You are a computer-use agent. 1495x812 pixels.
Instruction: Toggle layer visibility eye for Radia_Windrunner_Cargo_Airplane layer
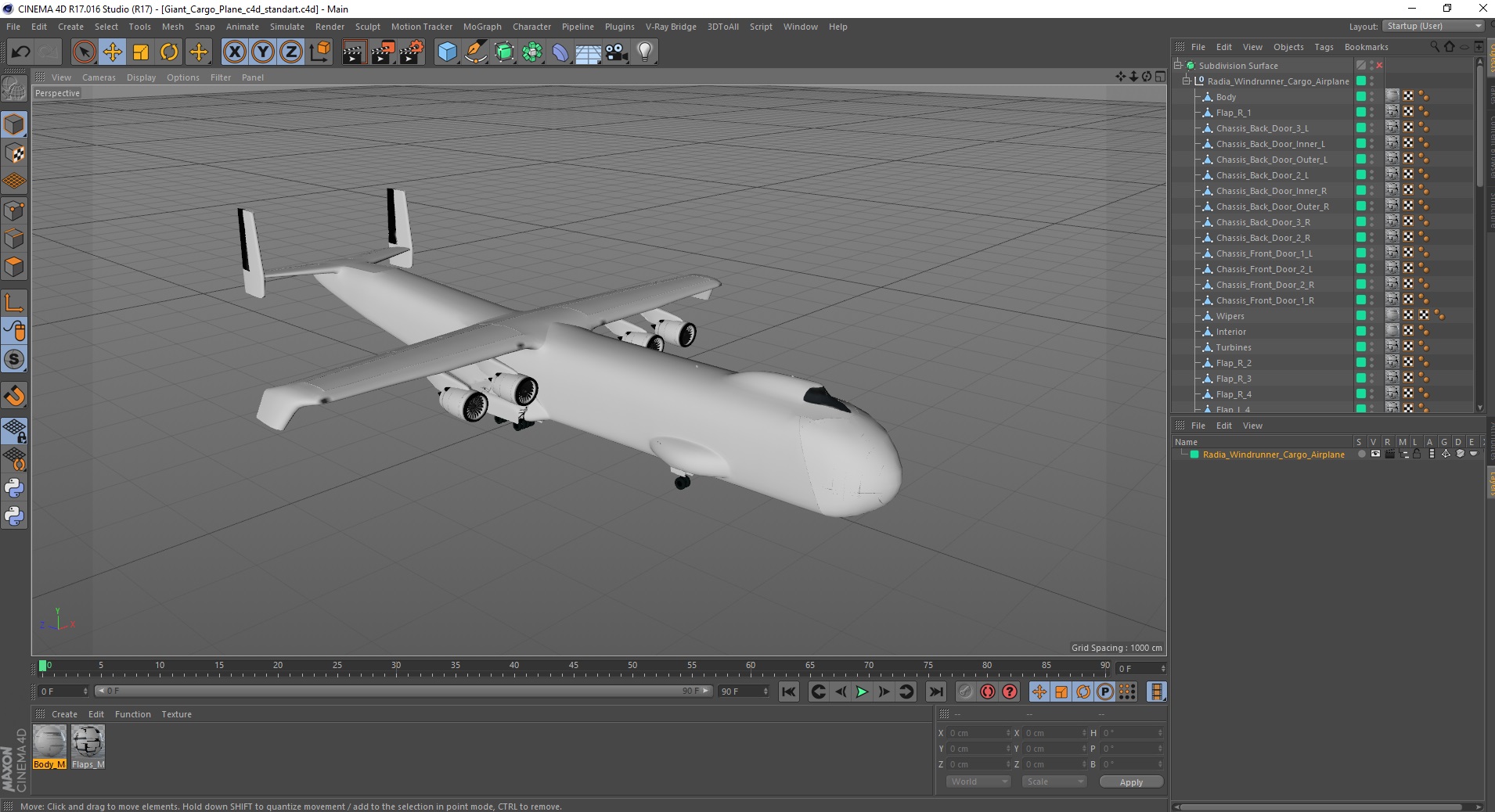click(1375, 454)
